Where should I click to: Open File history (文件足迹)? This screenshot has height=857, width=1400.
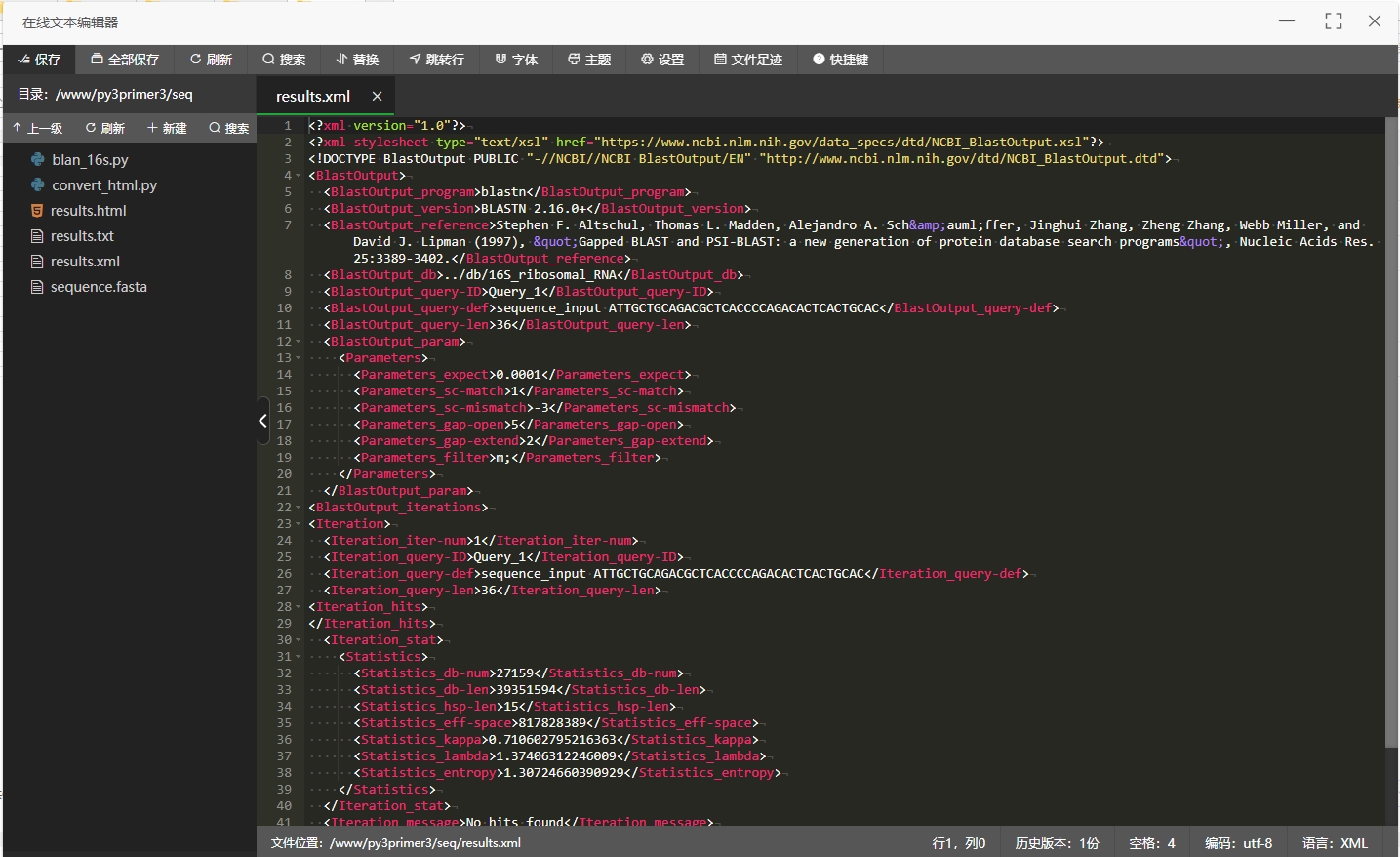pos(748,60)
